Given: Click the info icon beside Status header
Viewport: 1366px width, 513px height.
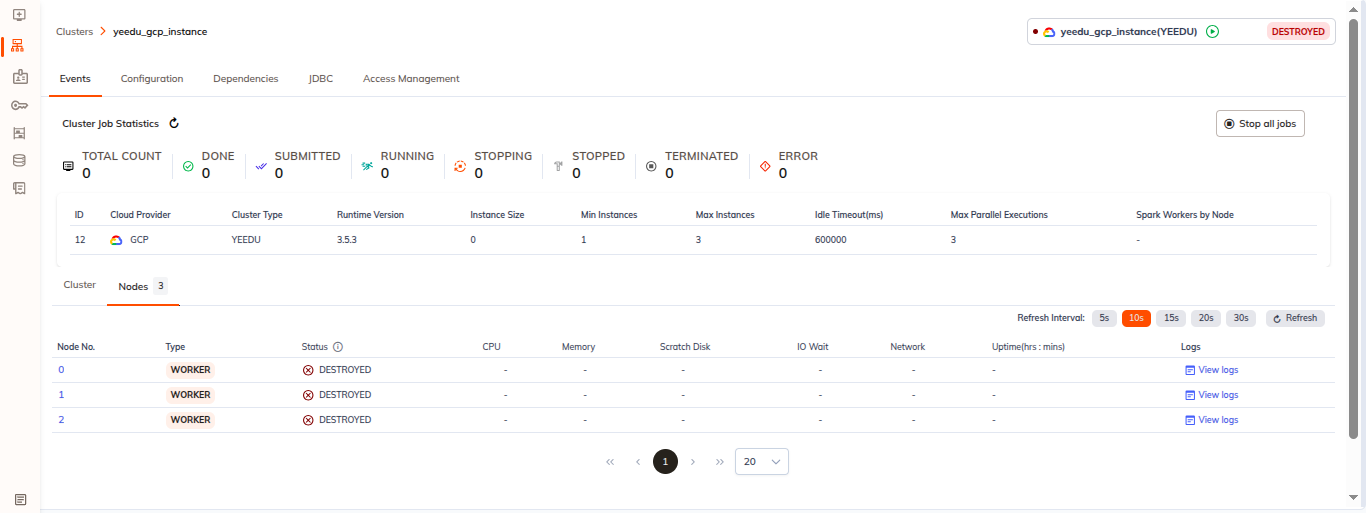Looking at the screenshot, I should [338, 347].
